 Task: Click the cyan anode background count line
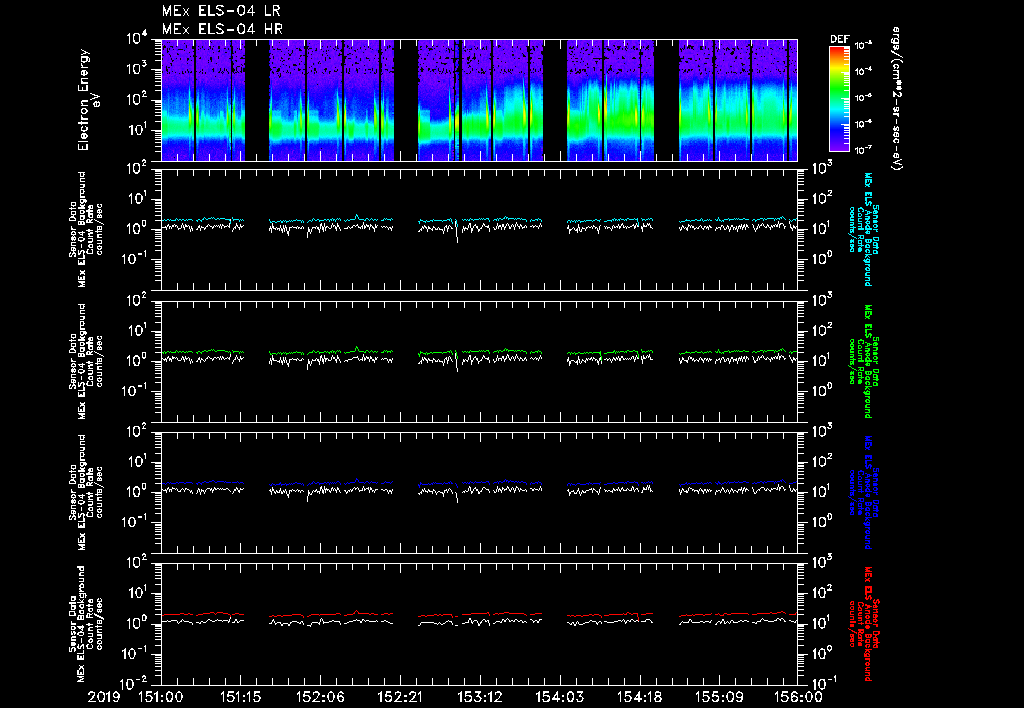pyautogui.click(x=479, y=220)
